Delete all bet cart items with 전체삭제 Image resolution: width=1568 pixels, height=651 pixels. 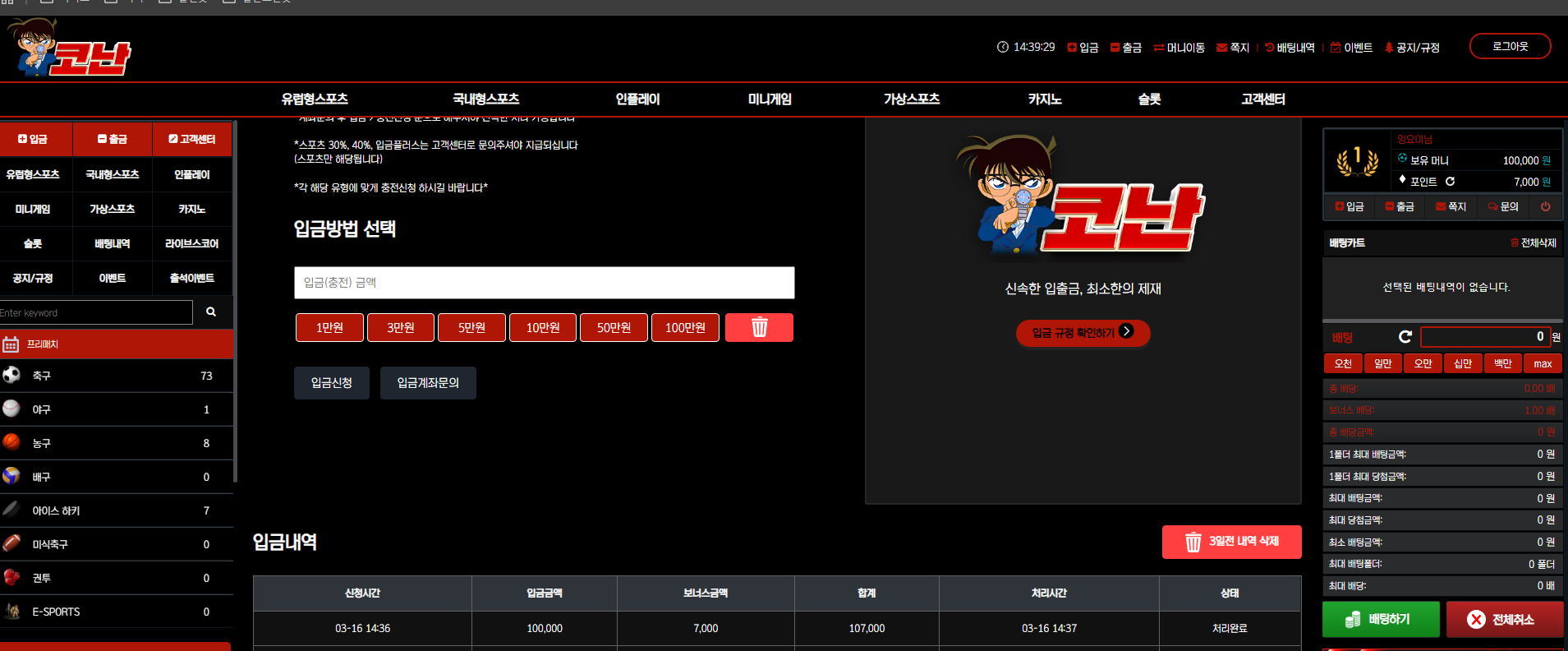pyautogui.click(x=1533, y=242)
